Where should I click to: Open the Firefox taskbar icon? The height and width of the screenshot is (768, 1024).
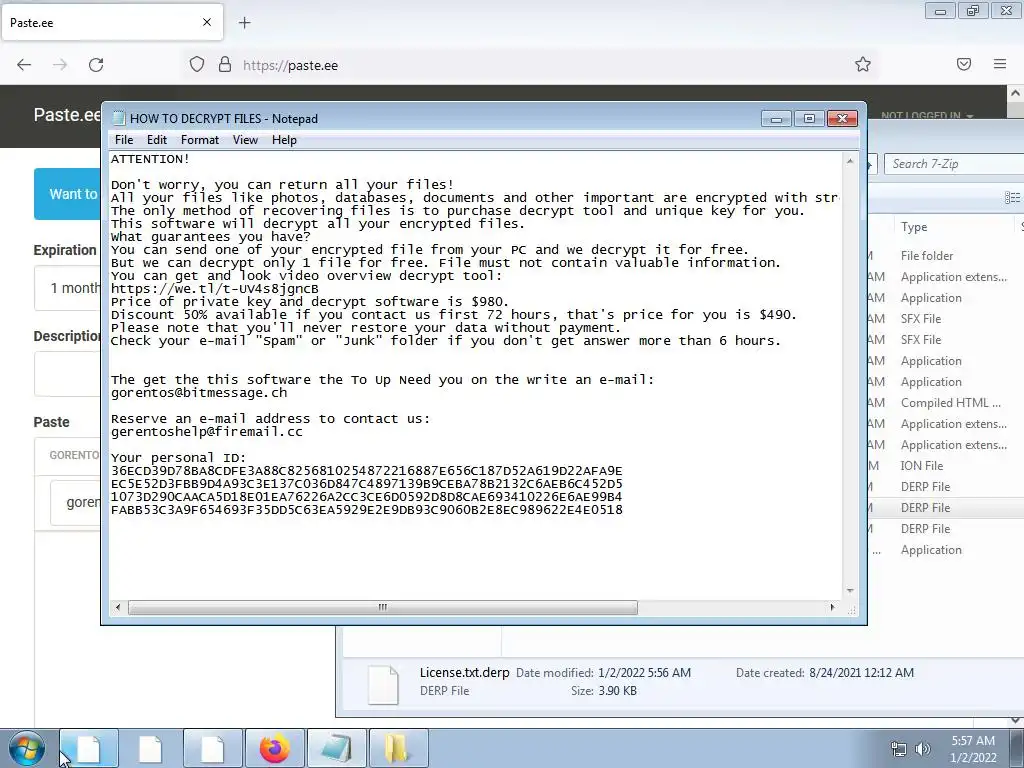coord(274,748)
